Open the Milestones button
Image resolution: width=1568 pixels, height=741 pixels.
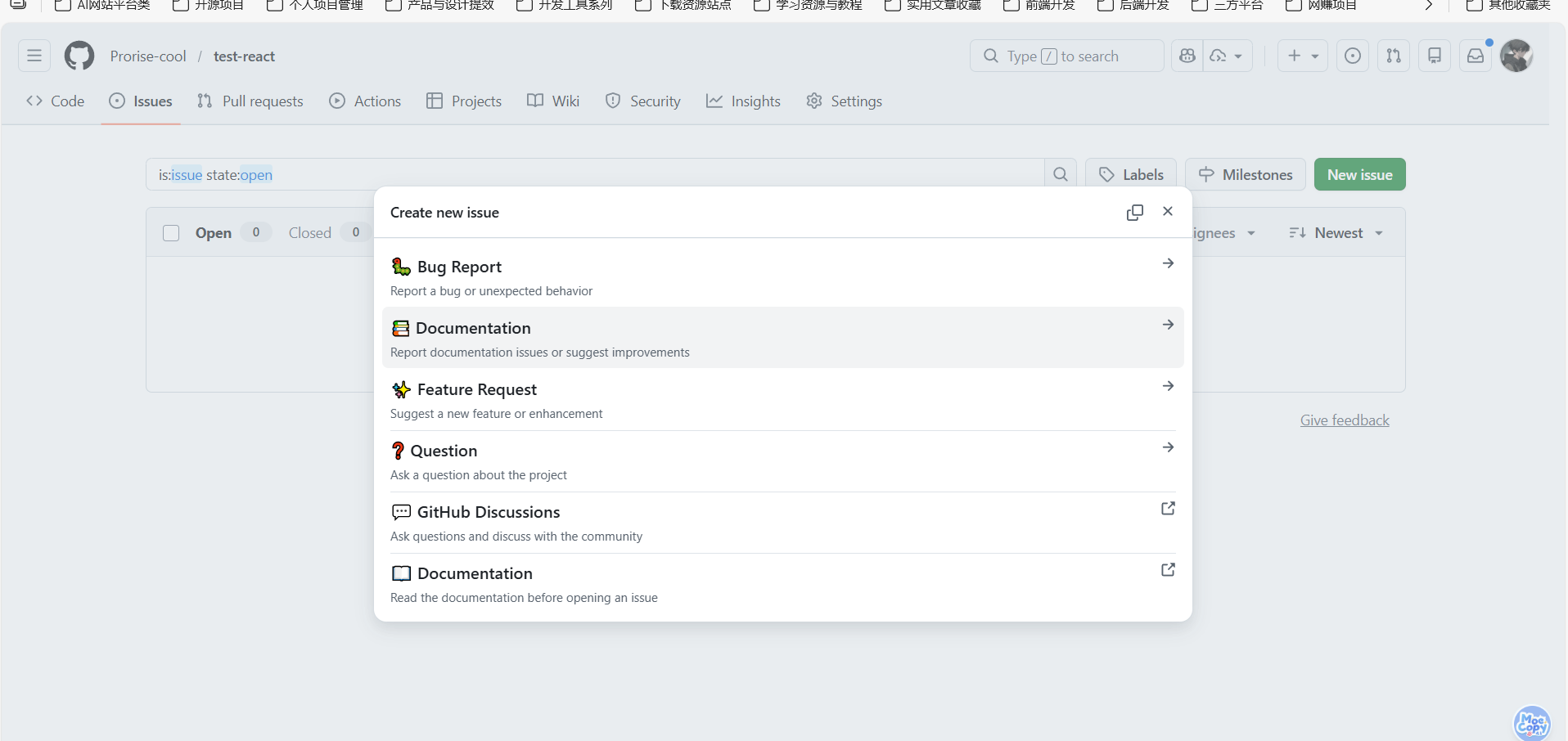coord(1245,174)
